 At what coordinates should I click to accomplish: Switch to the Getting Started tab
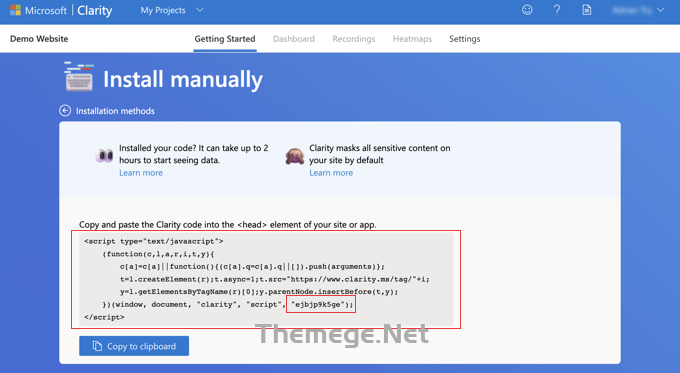pos(225,39)
